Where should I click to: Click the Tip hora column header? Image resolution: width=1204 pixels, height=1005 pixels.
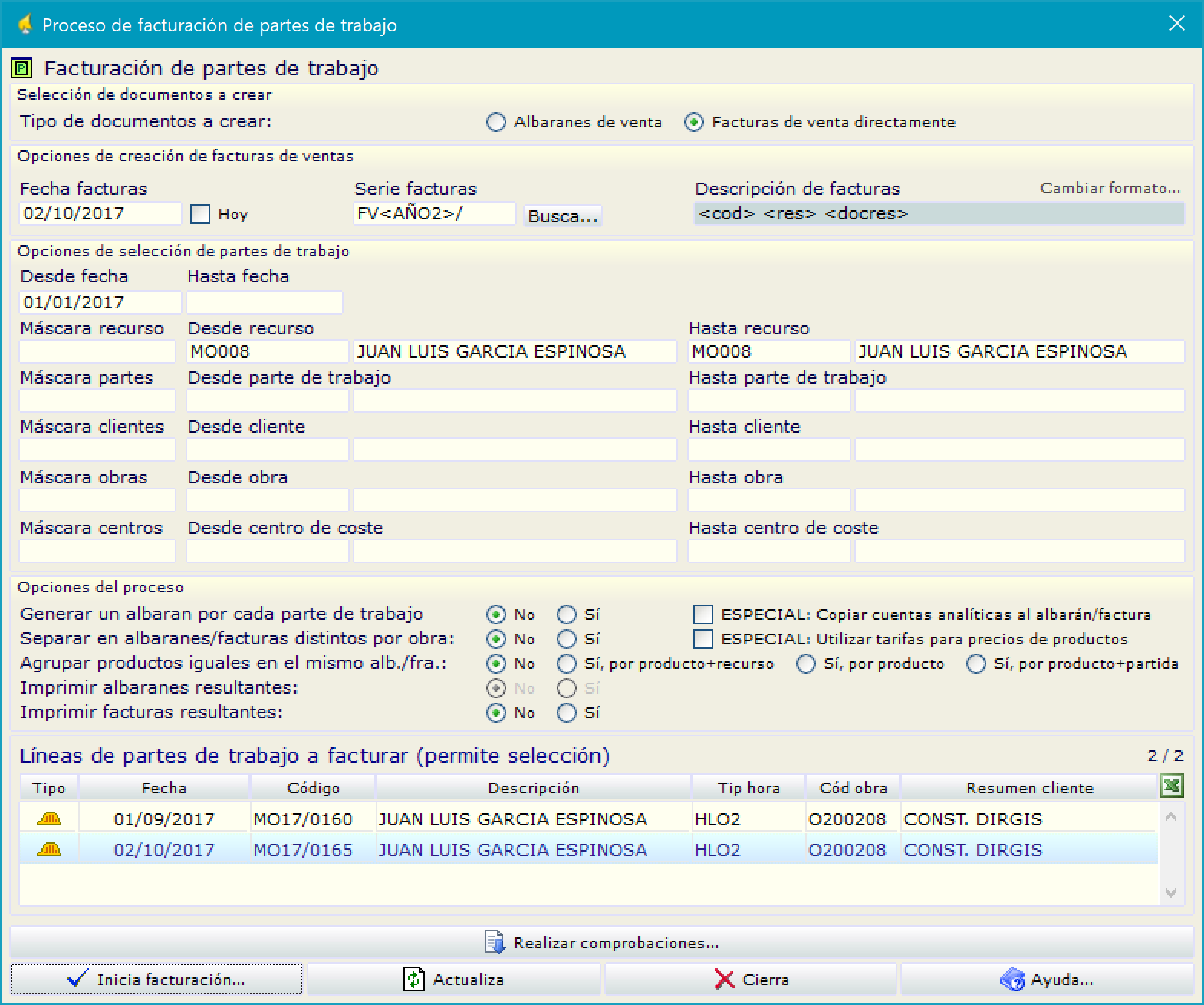tap(748, 788)
